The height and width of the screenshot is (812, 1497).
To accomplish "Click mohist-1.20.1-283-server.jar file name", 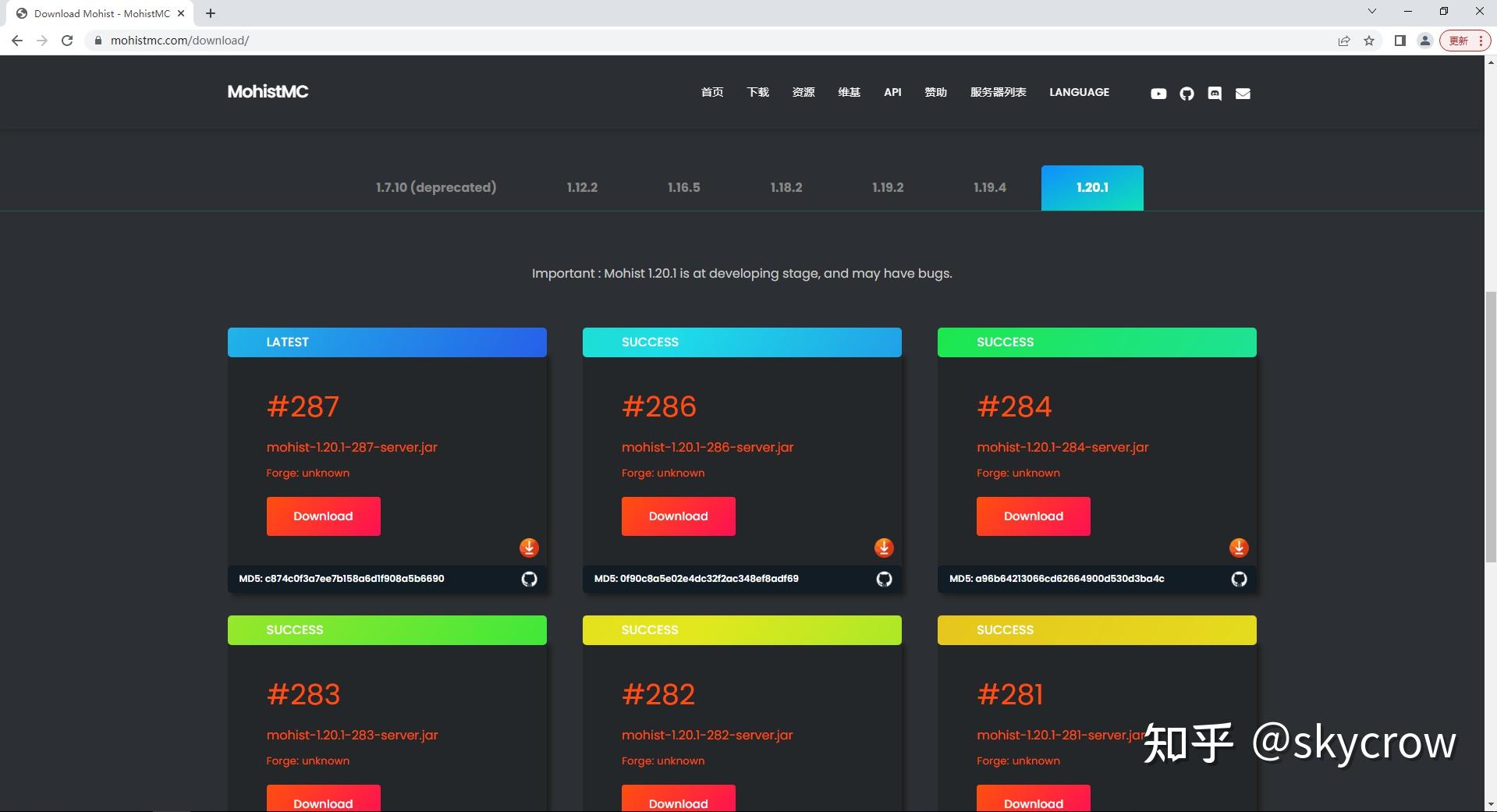I will pyautogui.click(x=352, y=735).
